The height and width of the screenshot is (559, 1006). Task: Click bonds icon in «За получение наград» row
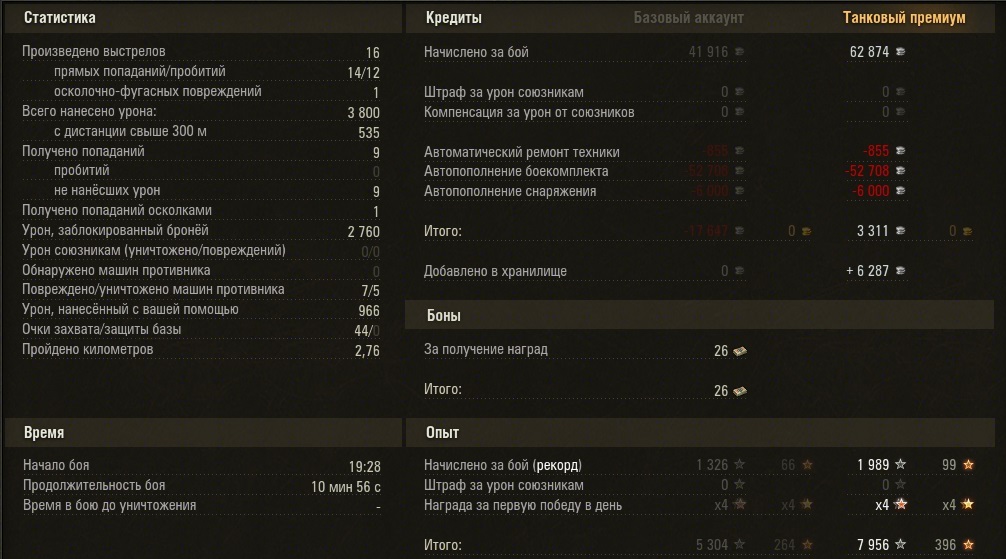tap(740, 351)
